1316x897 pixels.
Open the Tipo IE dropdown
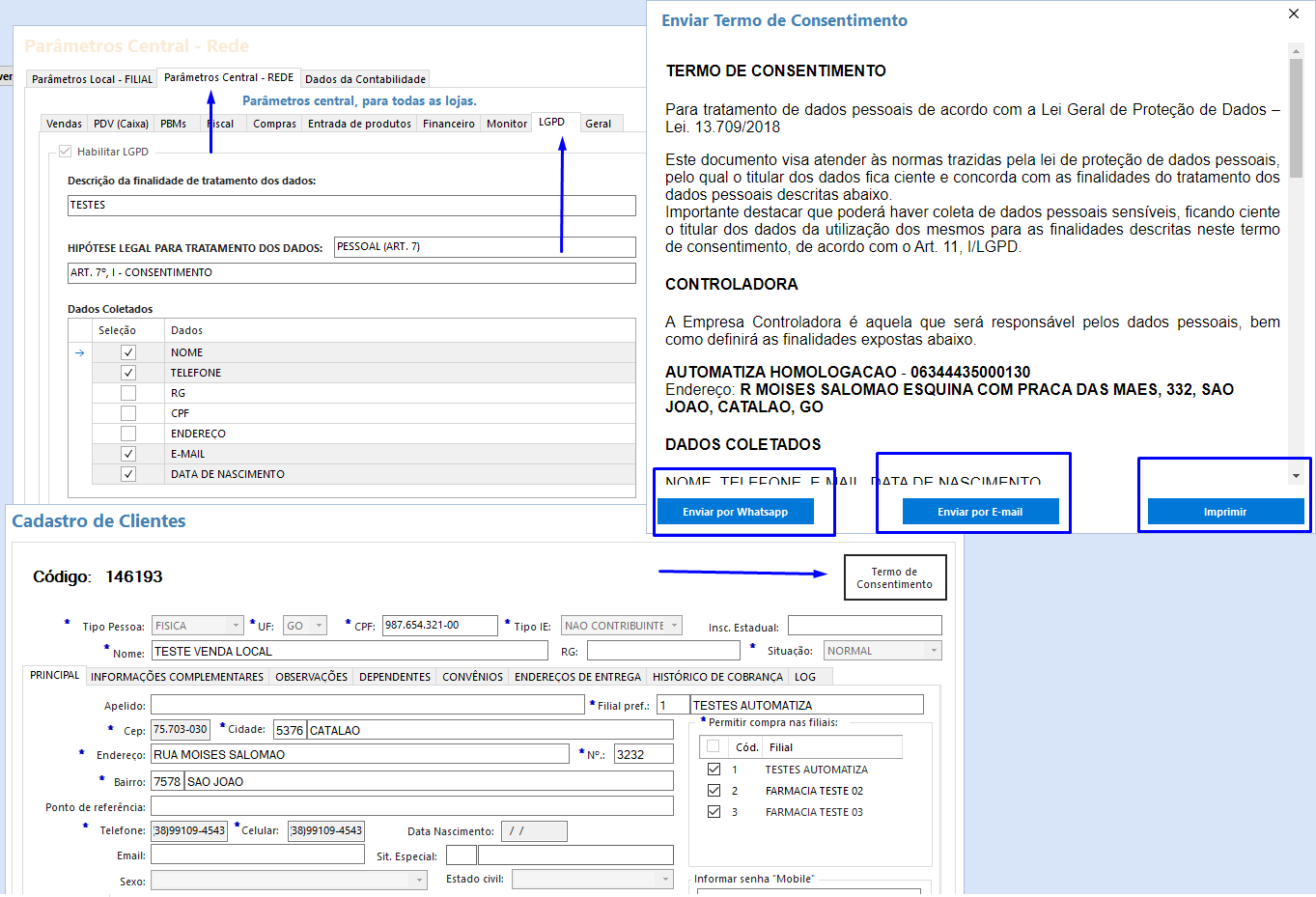pos(674,626)
